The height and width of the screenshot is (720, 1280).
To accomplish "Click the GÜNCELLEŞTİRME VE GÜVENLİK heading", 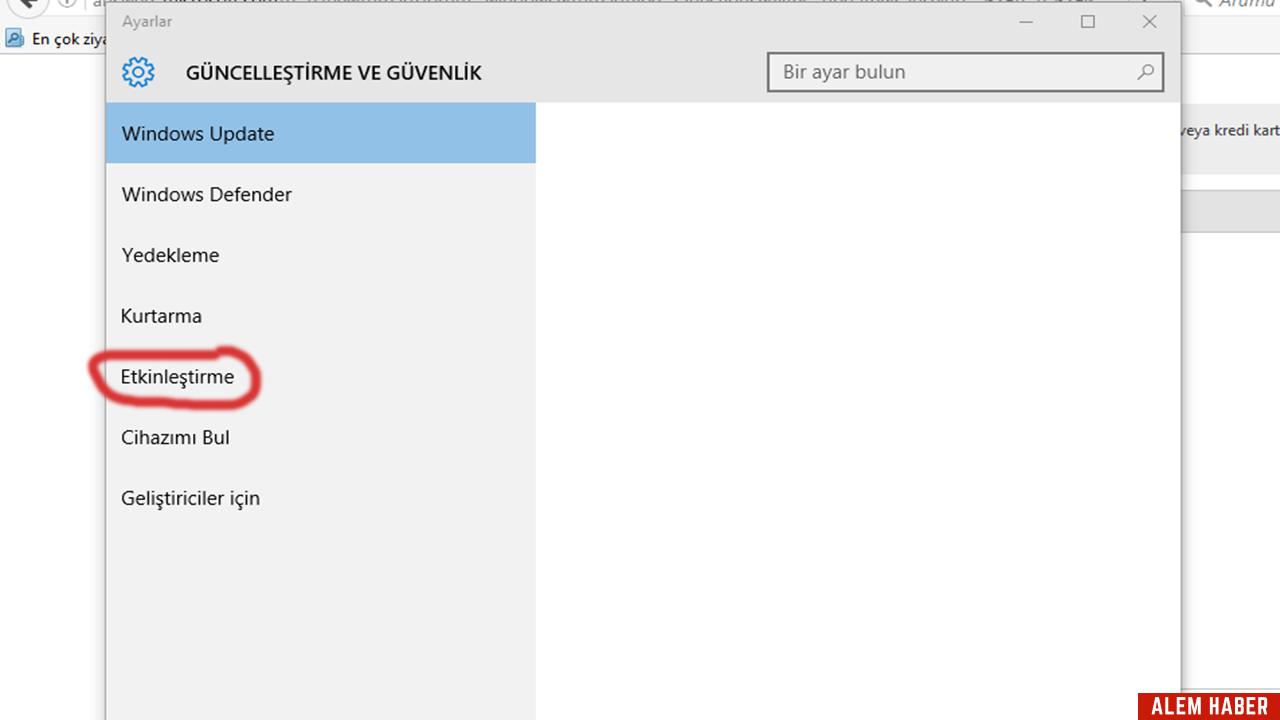I will pos(333,72).
